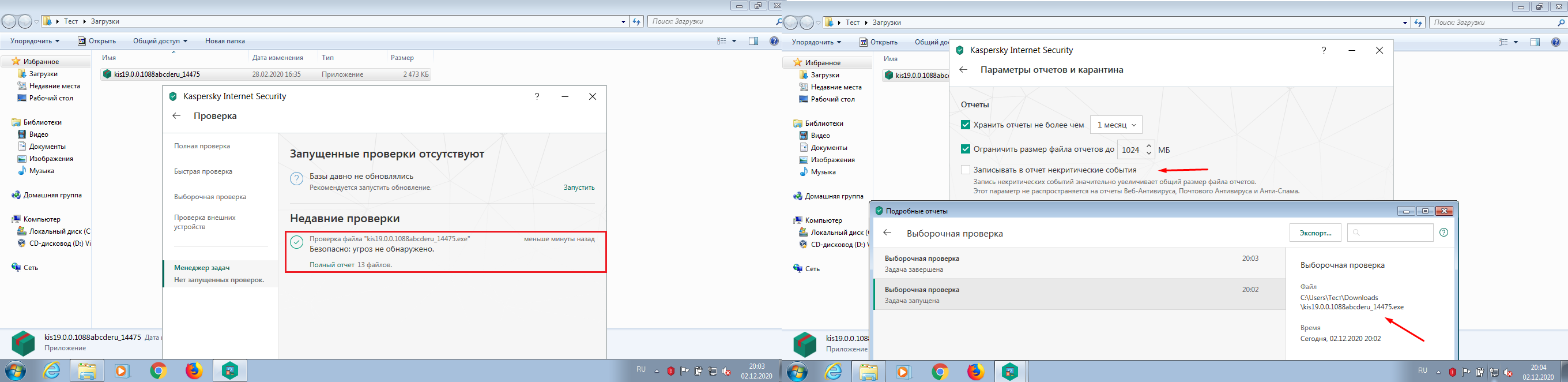The image size is (1568, 382).
Task: Launch the media player in the 20:03 taskbar
Action: 122,370
